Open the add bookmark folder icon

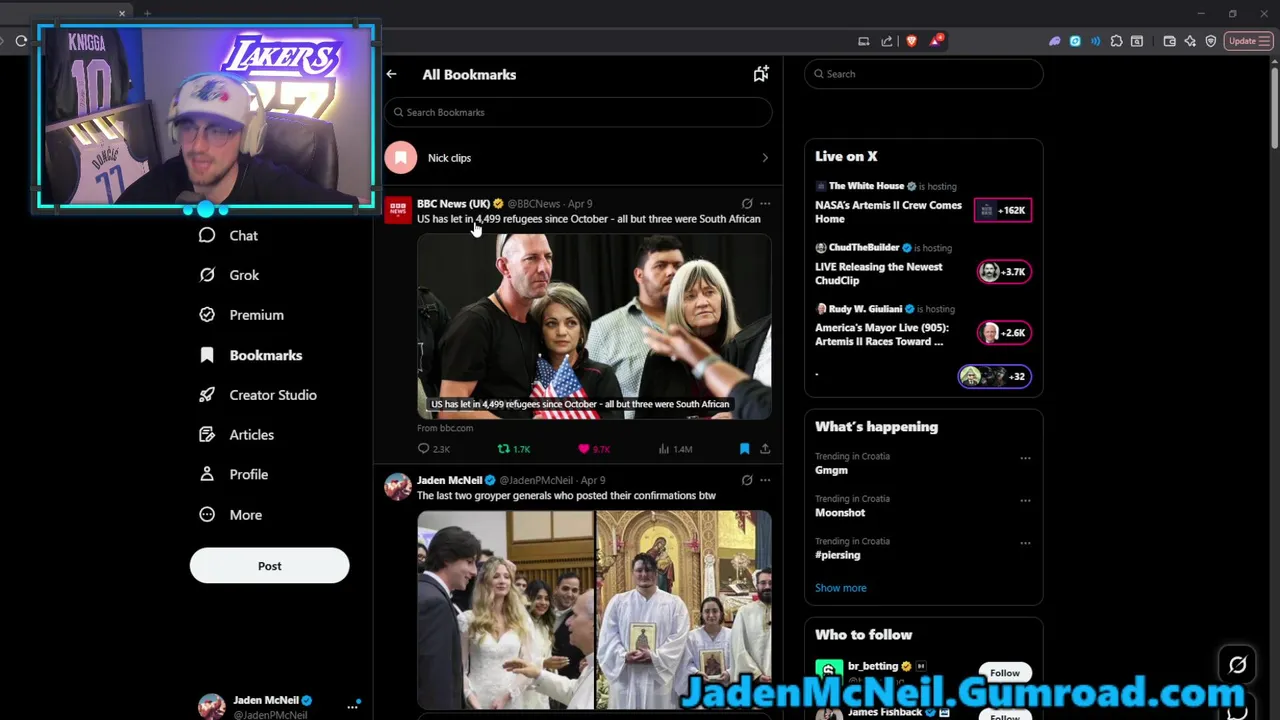761,74
